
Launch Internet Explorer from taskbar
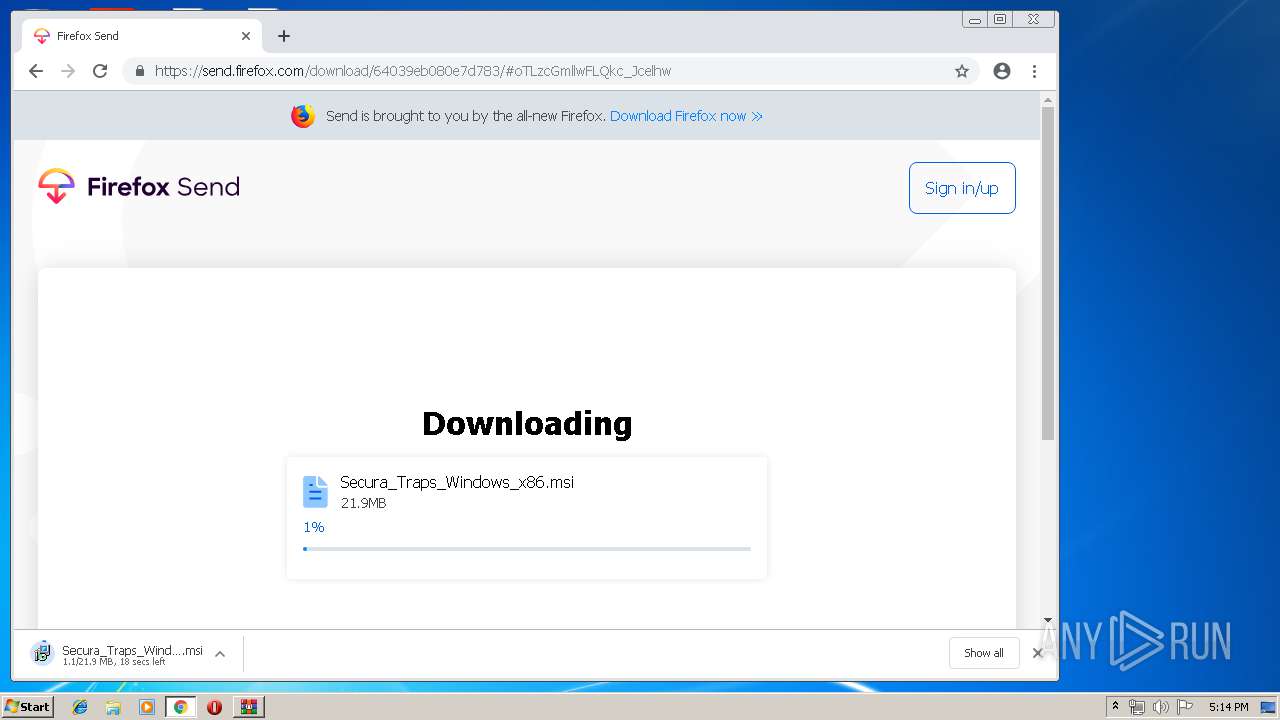(80, 707)
